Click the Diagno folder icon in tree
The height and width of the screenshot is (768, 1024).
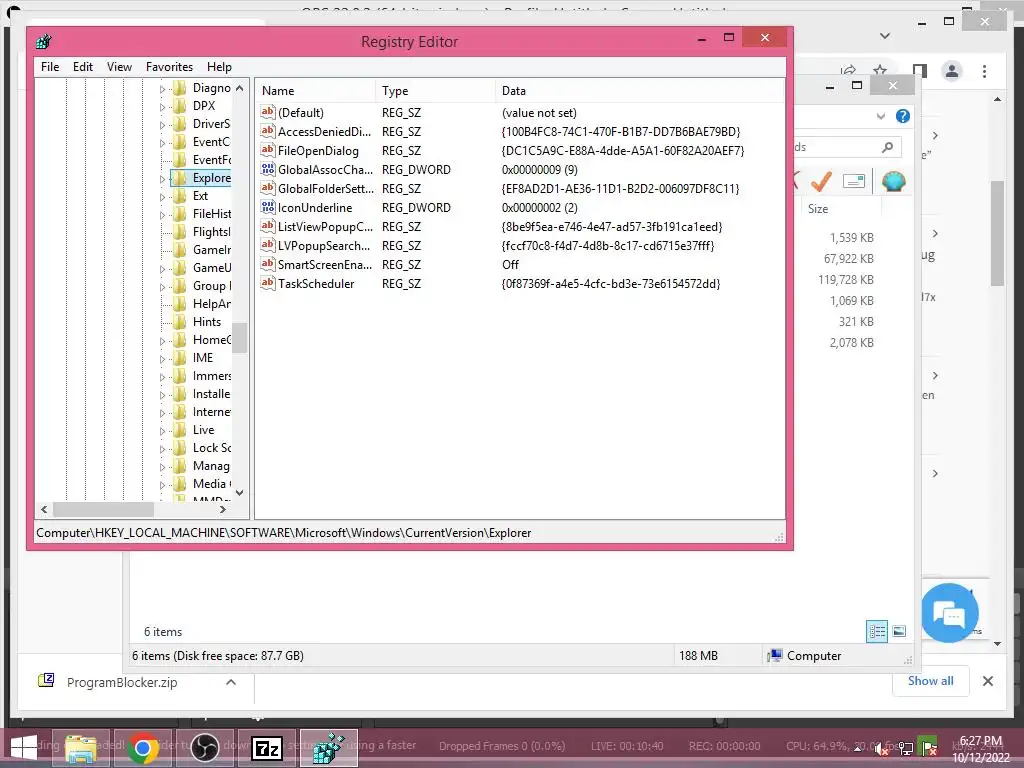[180, 88]
